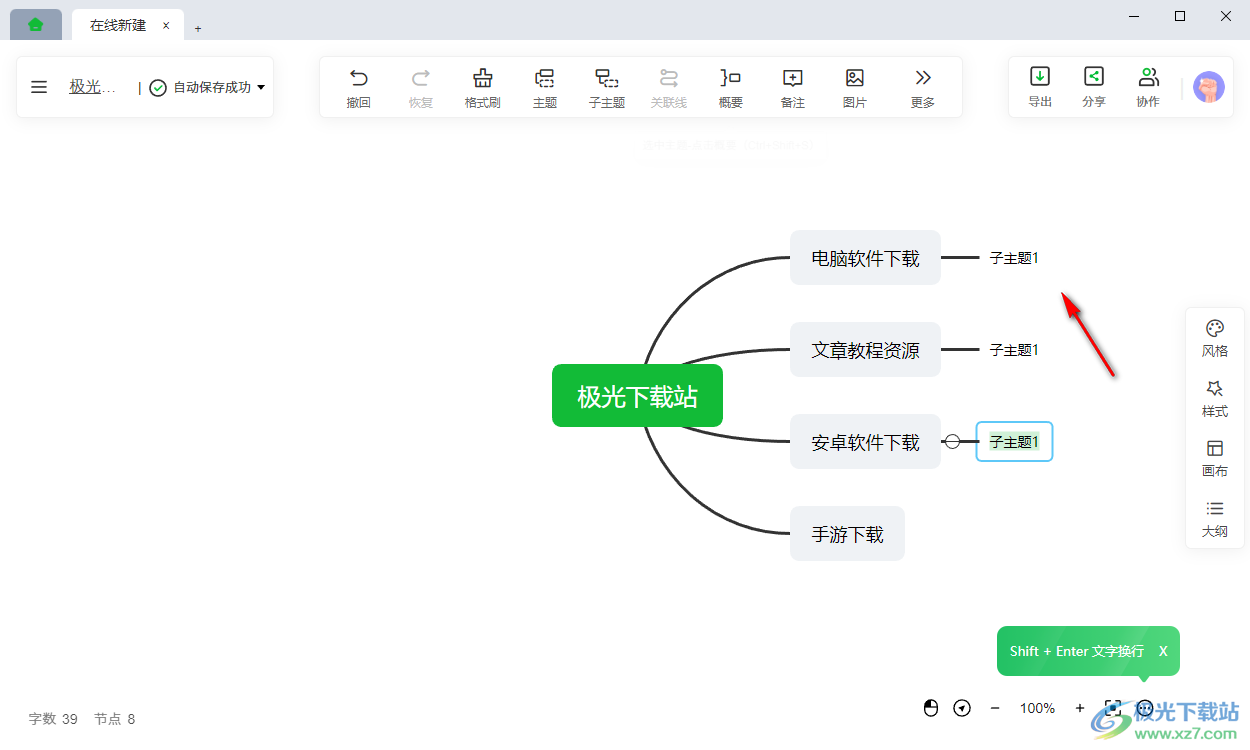The height and width of the screenshot is (750, 1250).
Task: Expand More (更多) toolbar options
Action: (x=923, y=87)
